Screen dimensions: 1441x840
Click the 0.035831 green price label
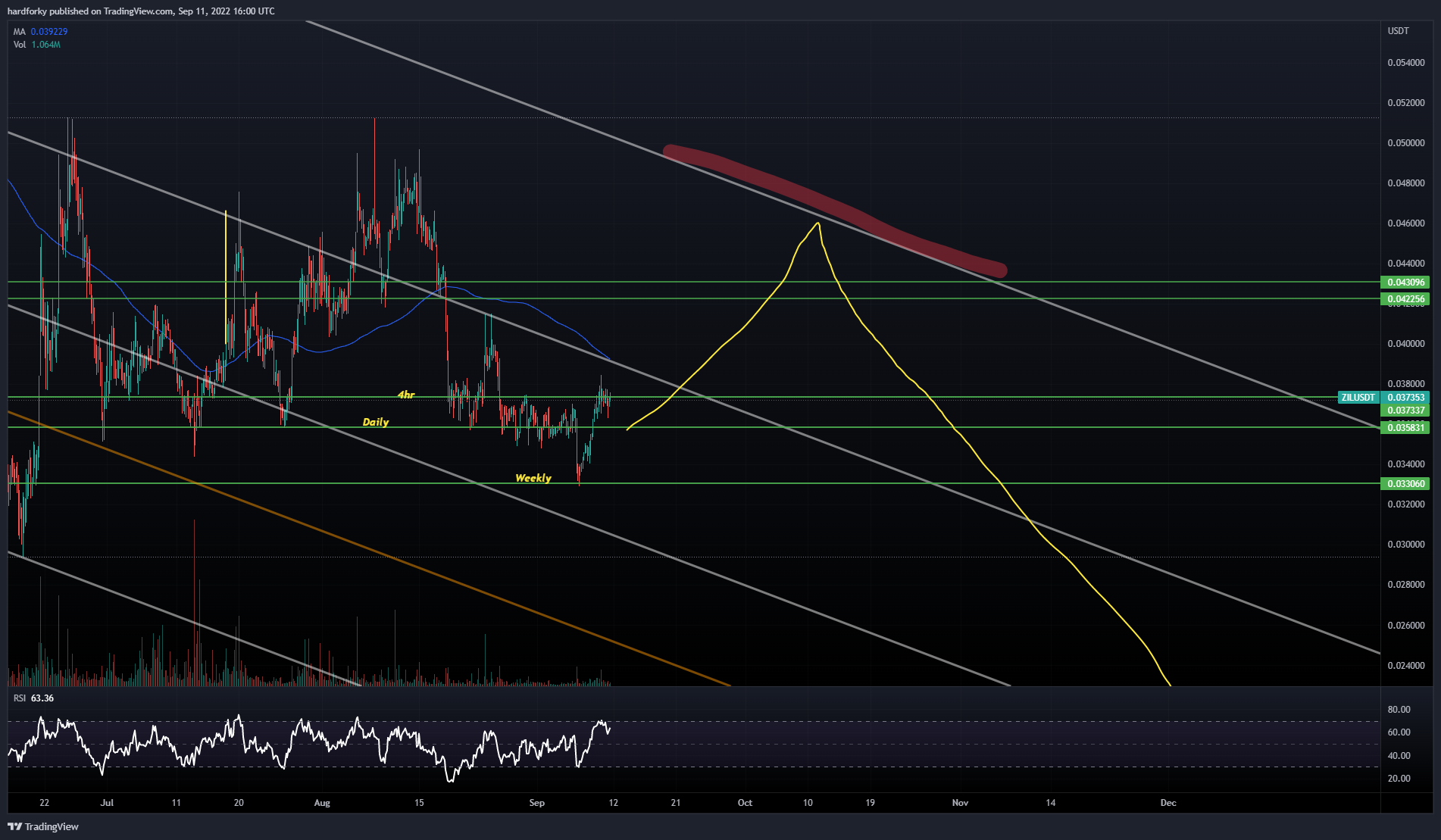point(1406,428)
